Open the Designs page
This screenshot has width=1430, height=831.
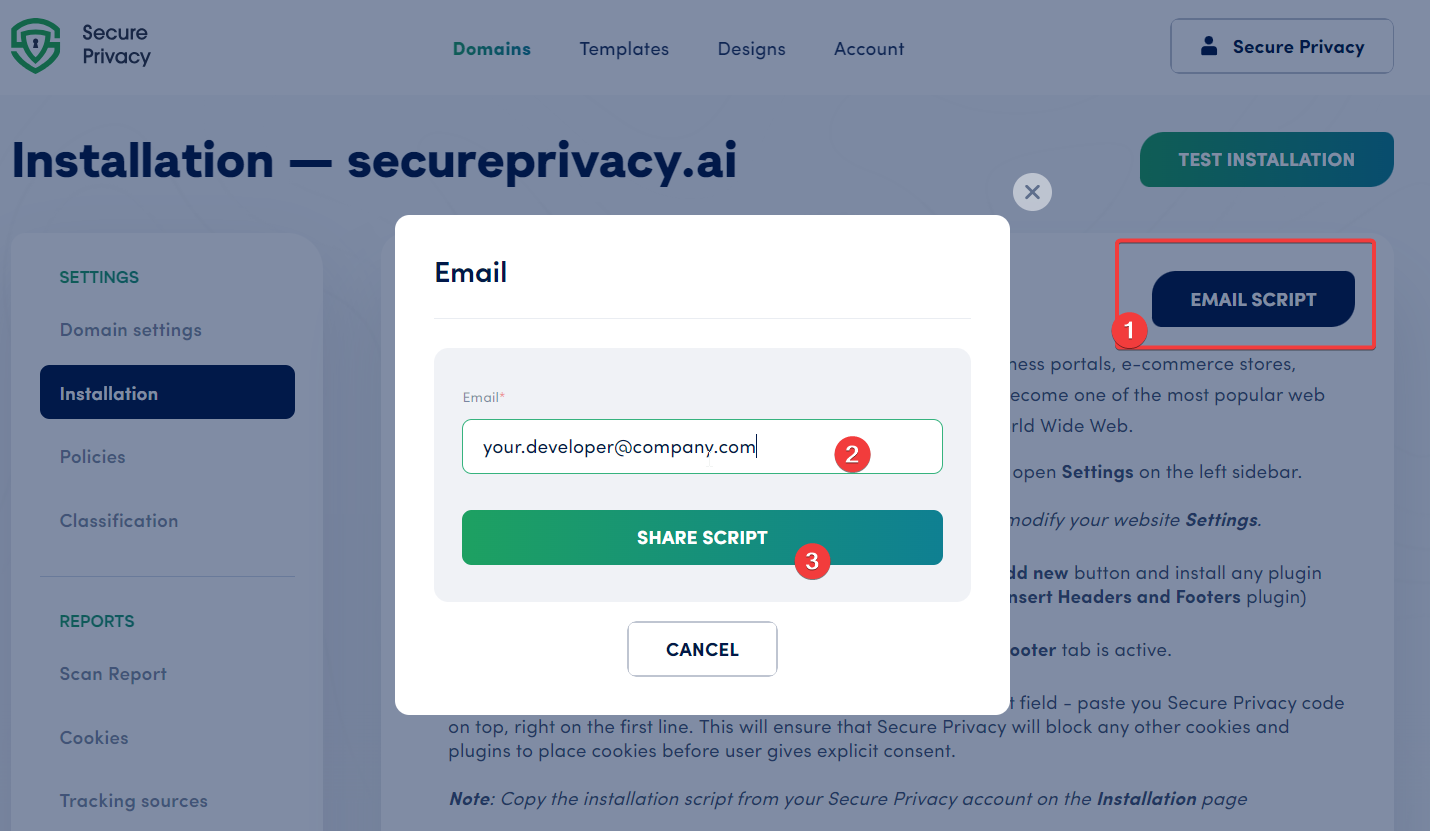click(751, 48)
